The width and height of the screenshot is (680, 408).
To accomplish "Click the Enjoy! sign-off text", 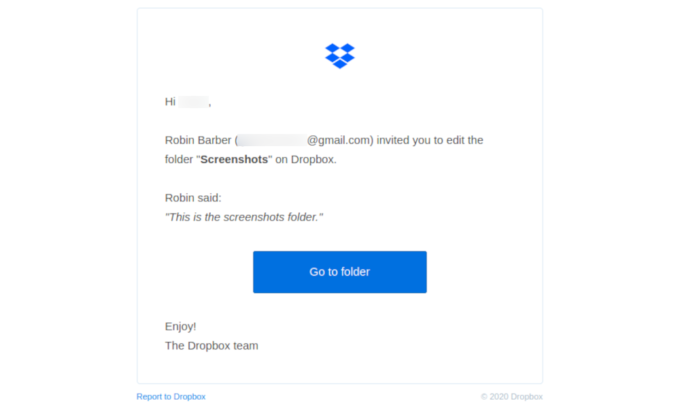I will click(180, 326).
